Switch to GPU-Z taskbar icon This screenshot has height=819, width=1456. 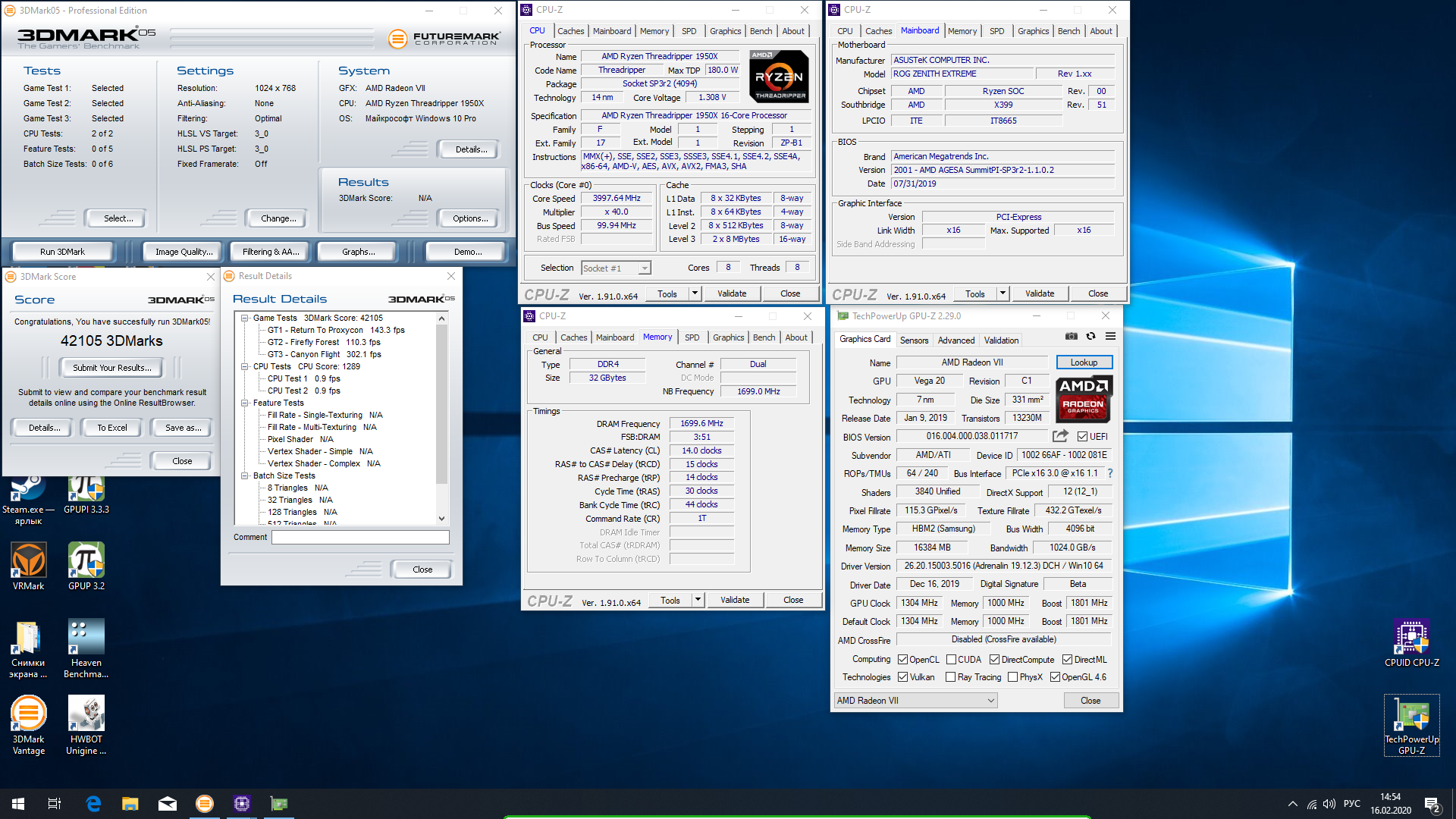point(279,804)
